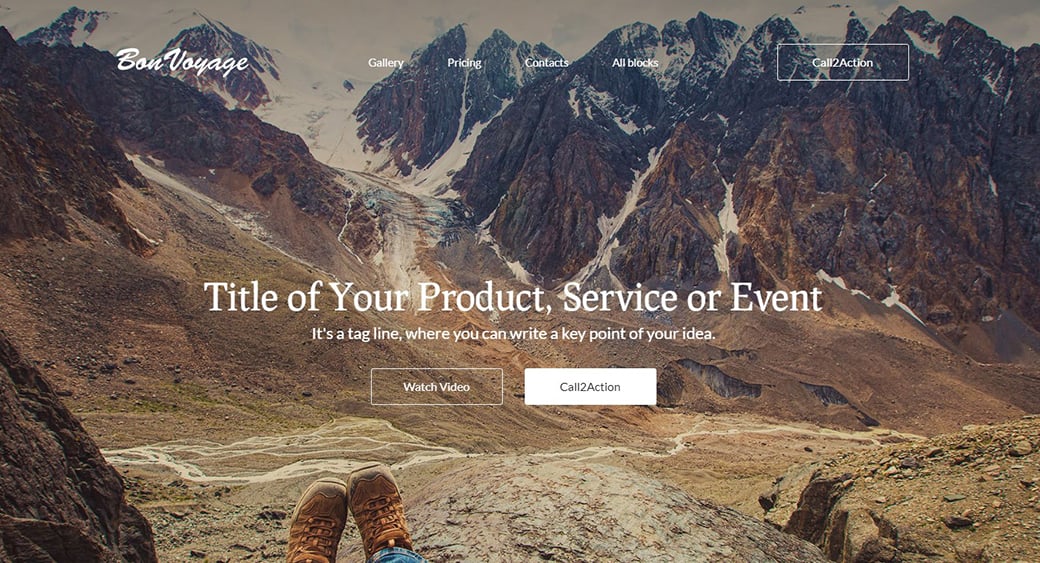Click the Watch Video button
1040x563 pixels.
(x=436, y=387)
